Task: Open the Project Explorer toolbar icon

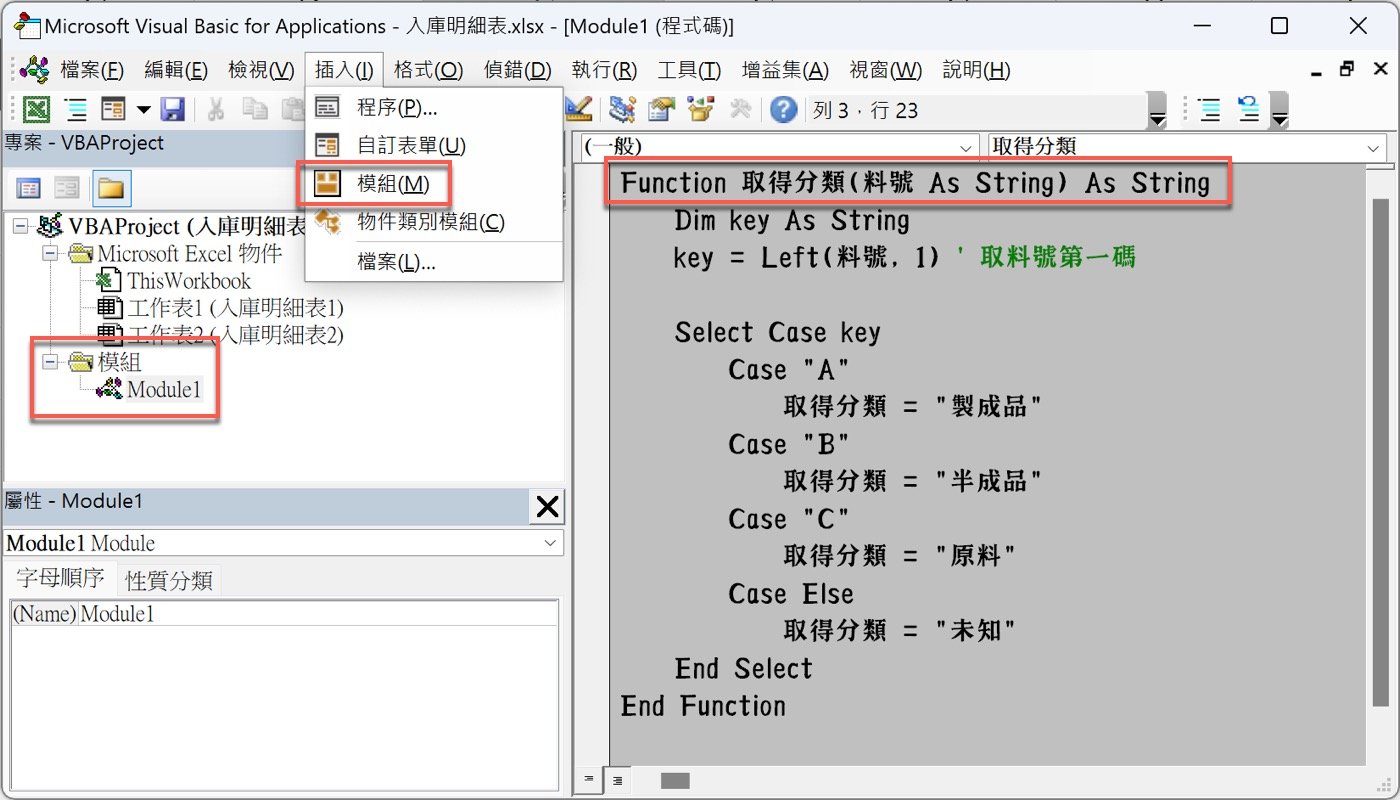Action: tap(623, 109)
